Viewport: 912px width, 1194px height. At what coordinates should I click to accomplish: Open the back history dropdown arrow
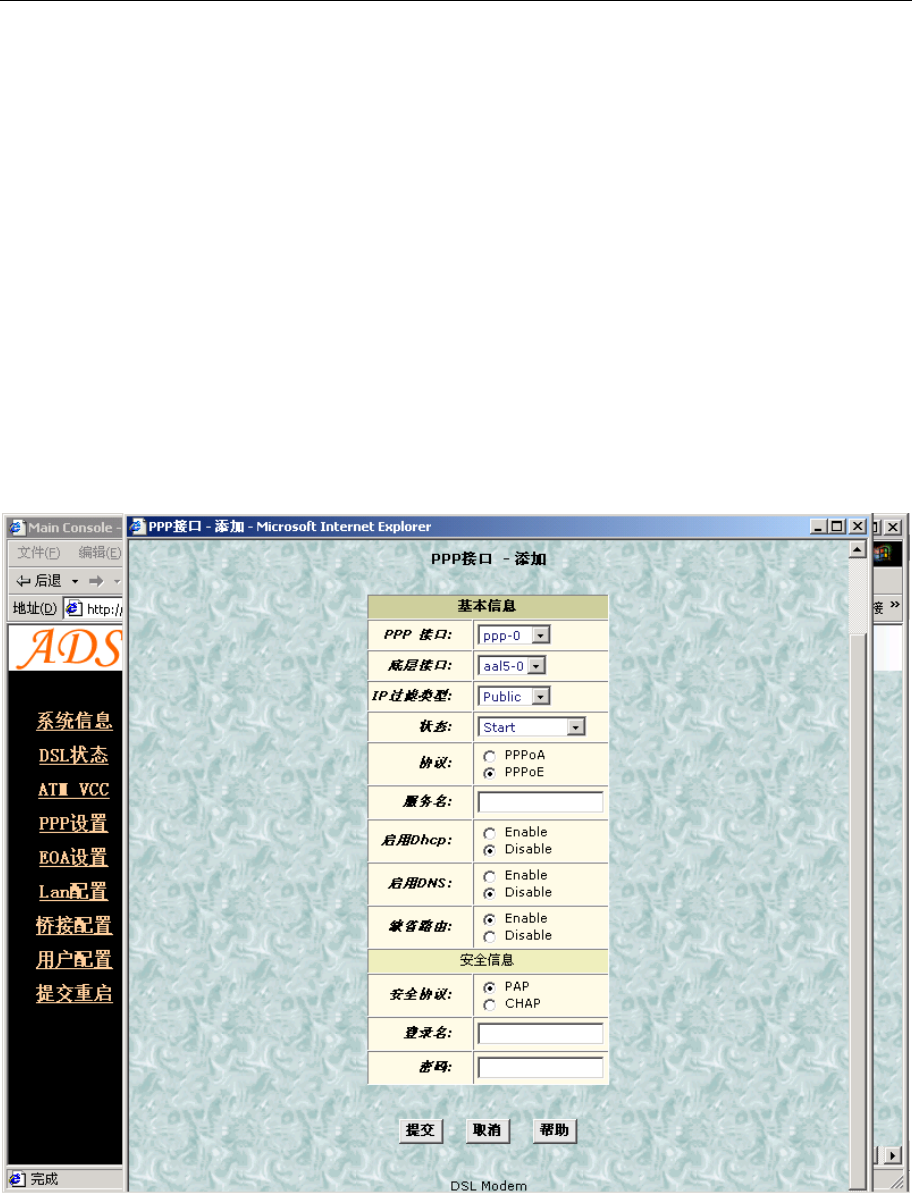(x=75, y=582)
